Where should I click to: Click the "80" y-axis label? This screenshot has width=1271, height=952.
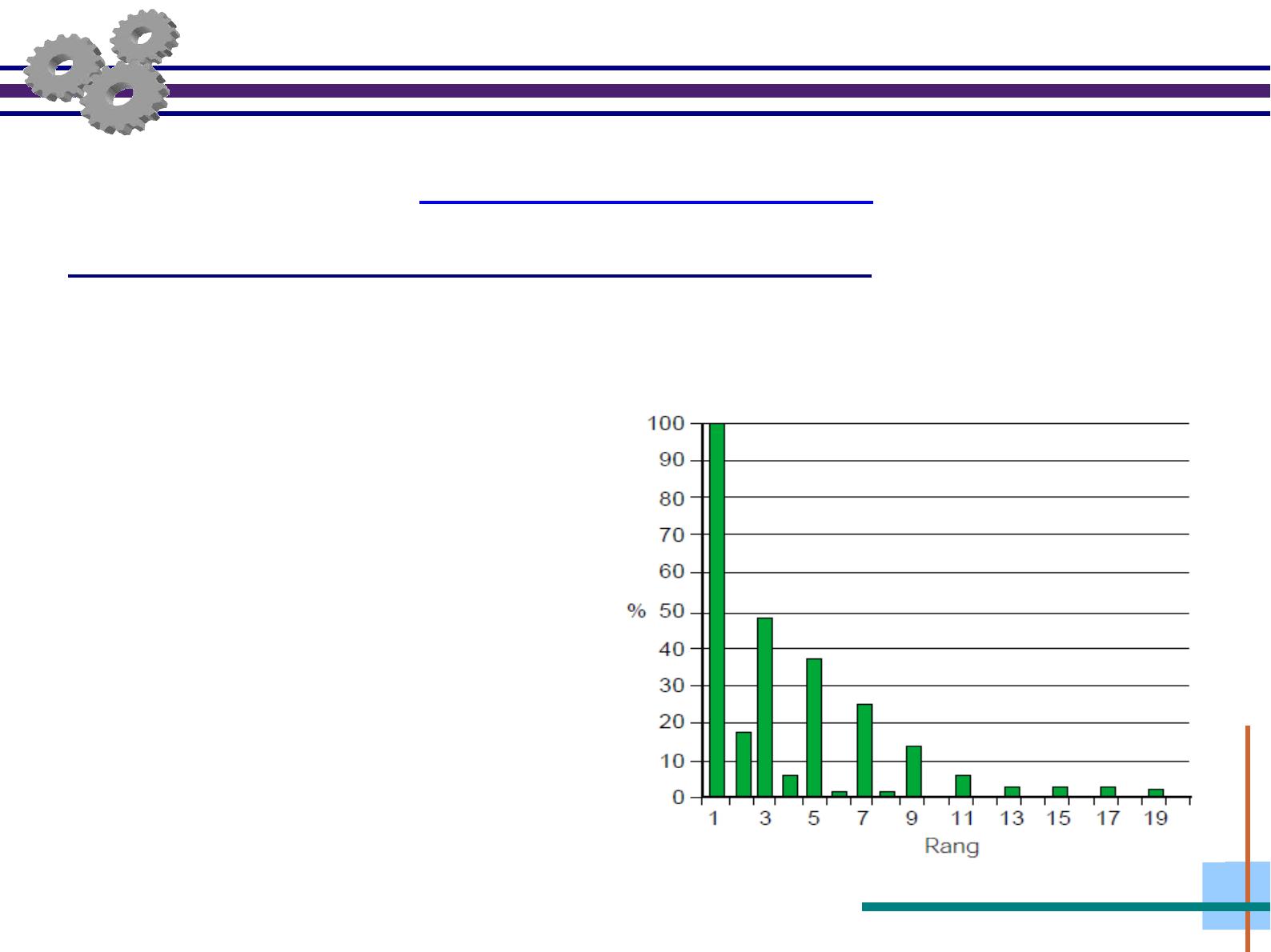[672, 498]
